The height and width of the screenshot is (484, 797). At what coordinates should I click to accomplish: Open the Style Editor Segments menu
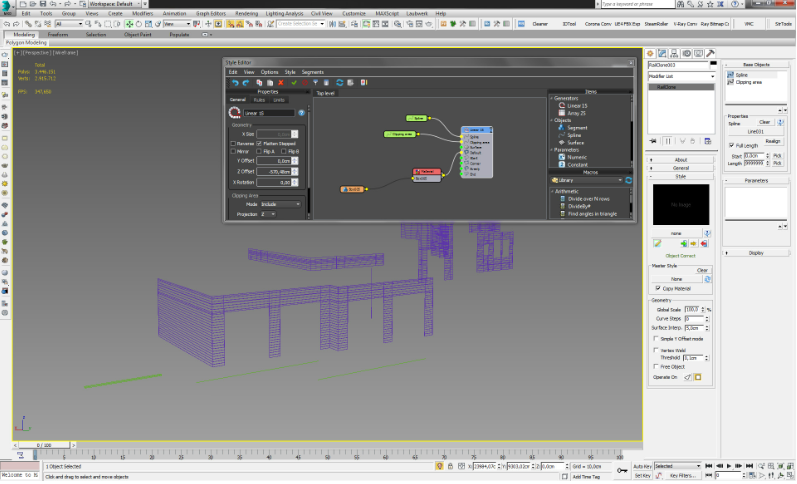(313, 72)
